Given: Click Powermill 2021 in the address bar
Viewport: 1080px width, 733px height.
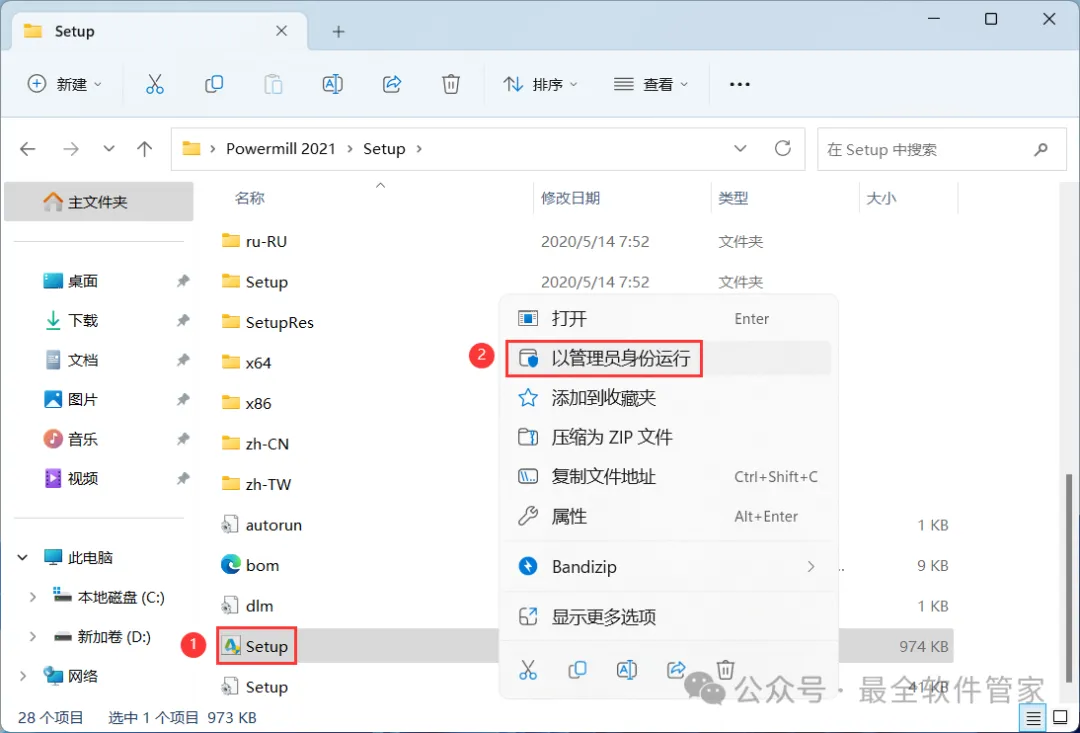Looking at the screenshot, I should pyautogui.click(x=281, y=149).
